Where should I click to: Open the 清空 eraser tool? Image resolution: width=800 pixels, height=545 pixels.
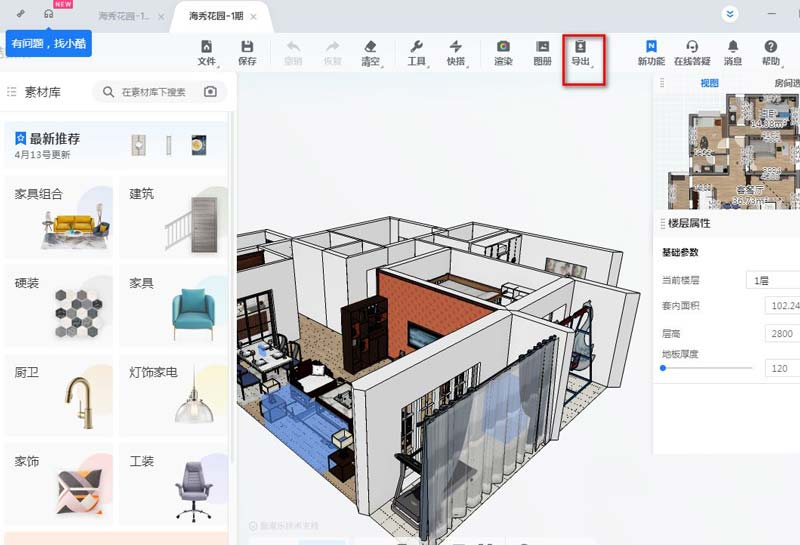[371, 53]
